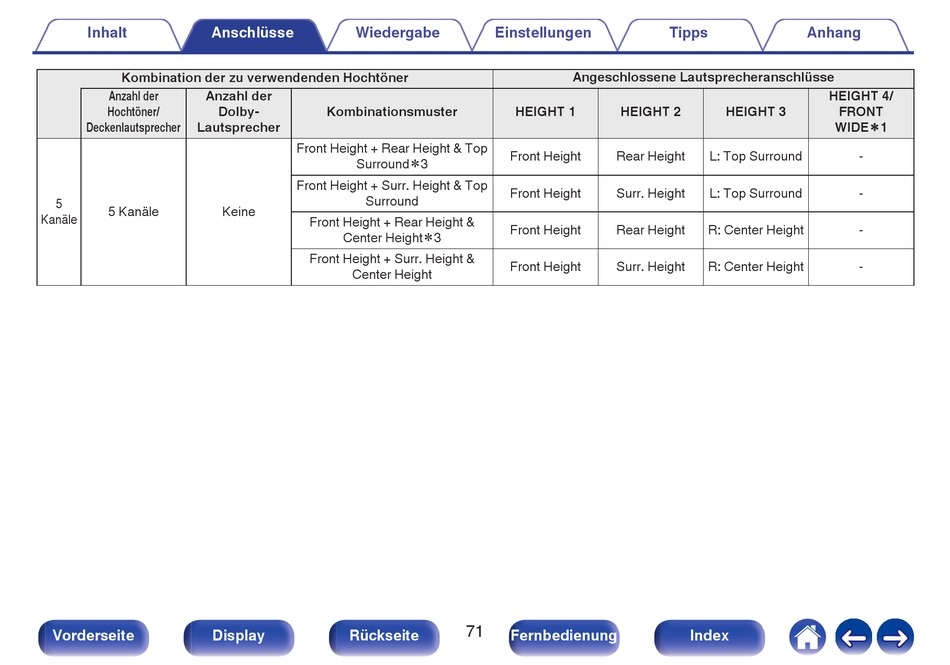Screen dimensions: 950x665
Task: Select 'R: Center Height' in last row
Action: (x=756, y=267)
